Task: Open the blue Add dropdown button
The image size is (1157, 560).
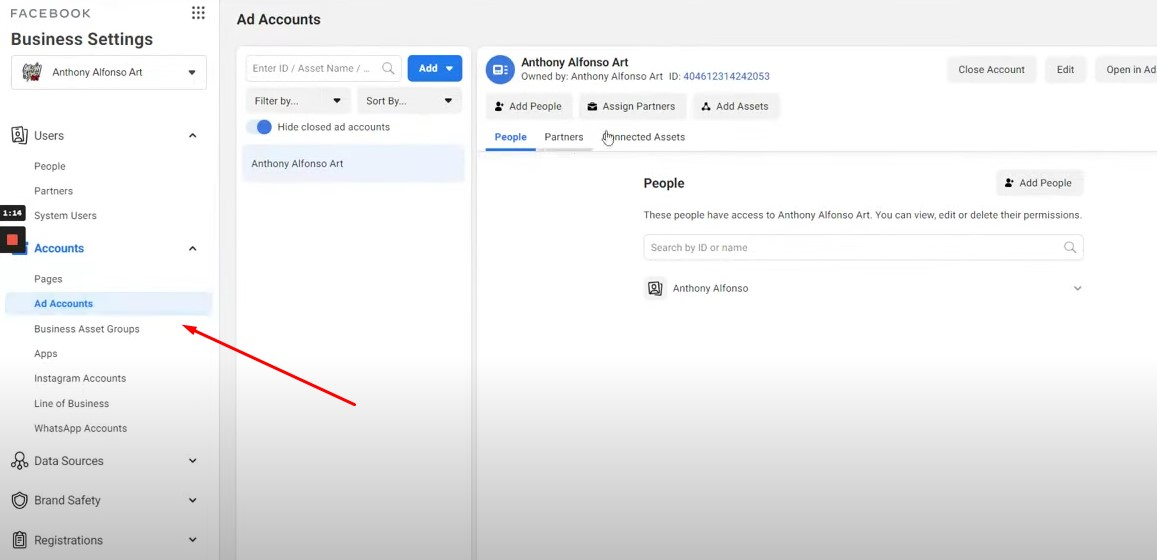Action: [x=435, y=68]
